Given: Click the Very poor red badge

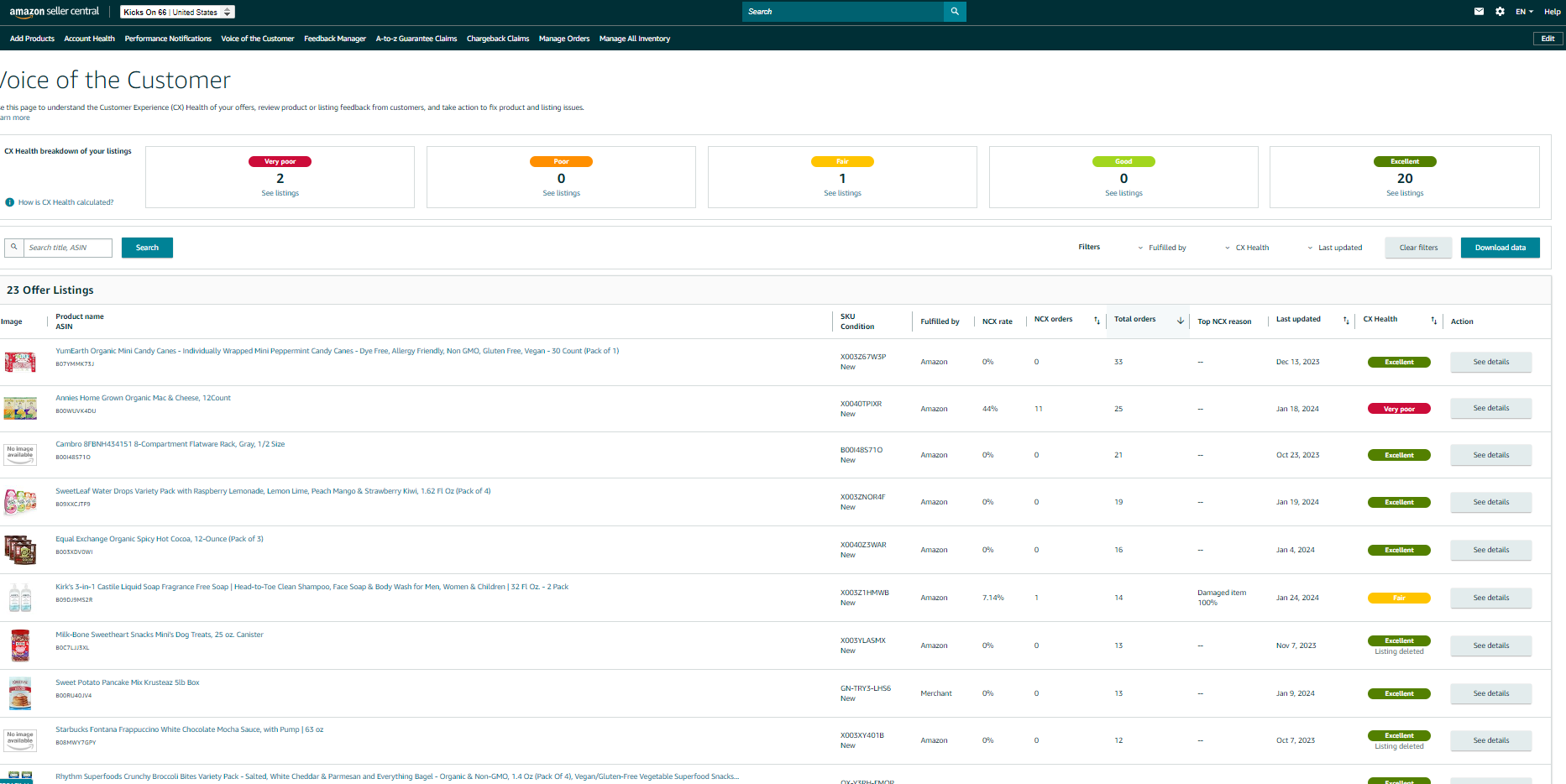Looking at the screenshot, I should tap(280, 161).
